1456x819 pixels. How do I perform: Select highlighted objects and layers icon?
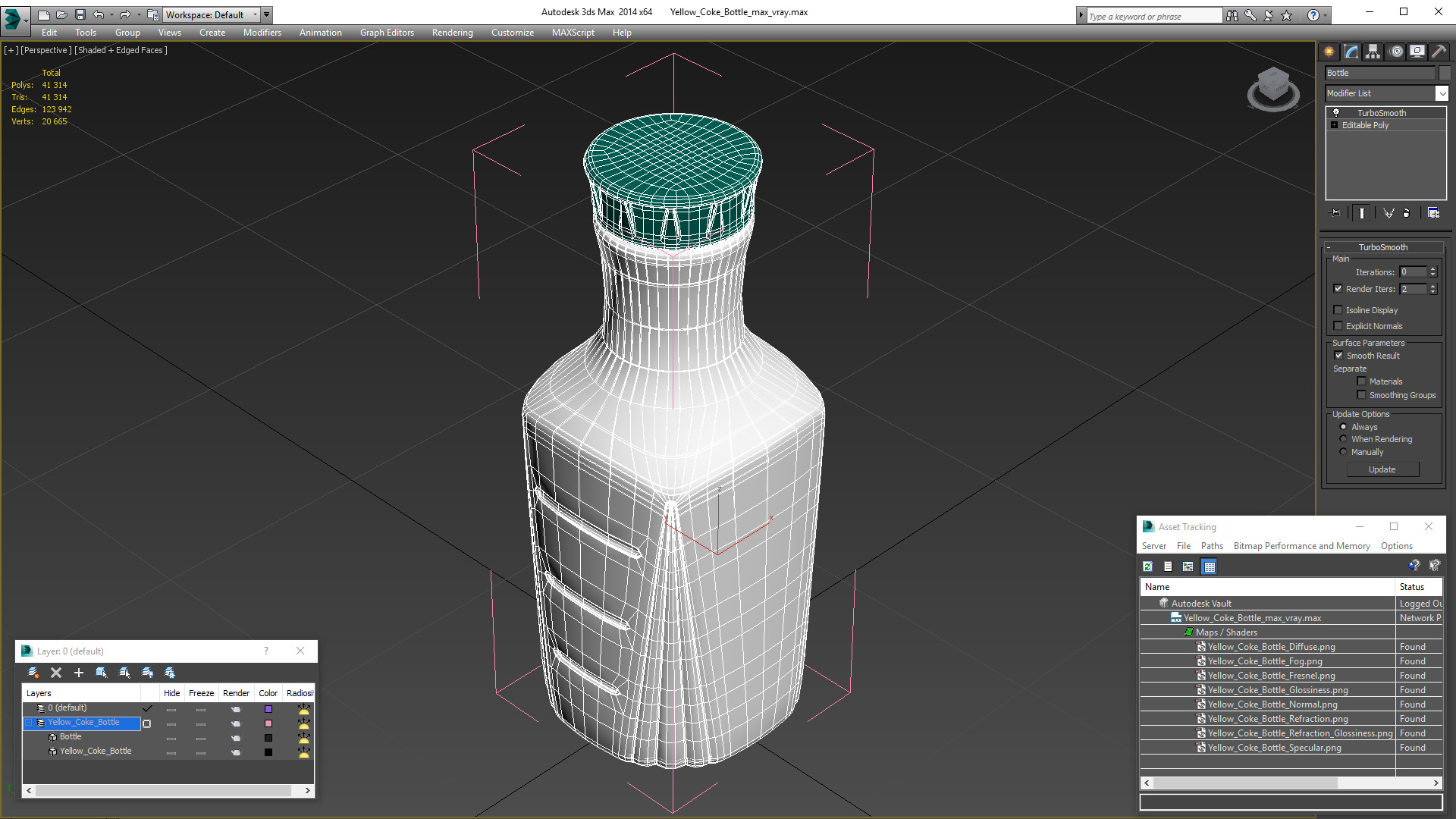[x=102, y=673]
